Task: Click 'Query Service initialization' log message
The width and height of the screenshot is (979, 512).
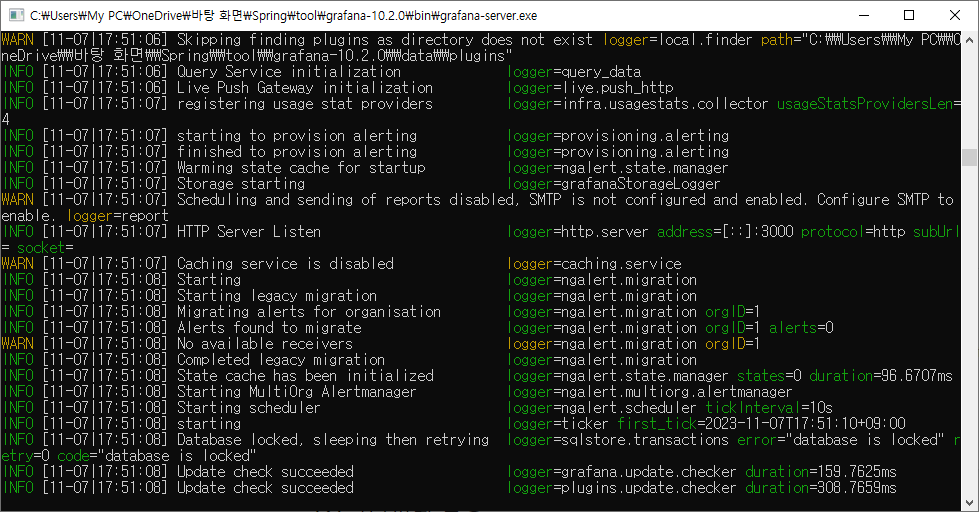Action: (x=288, y=72)
